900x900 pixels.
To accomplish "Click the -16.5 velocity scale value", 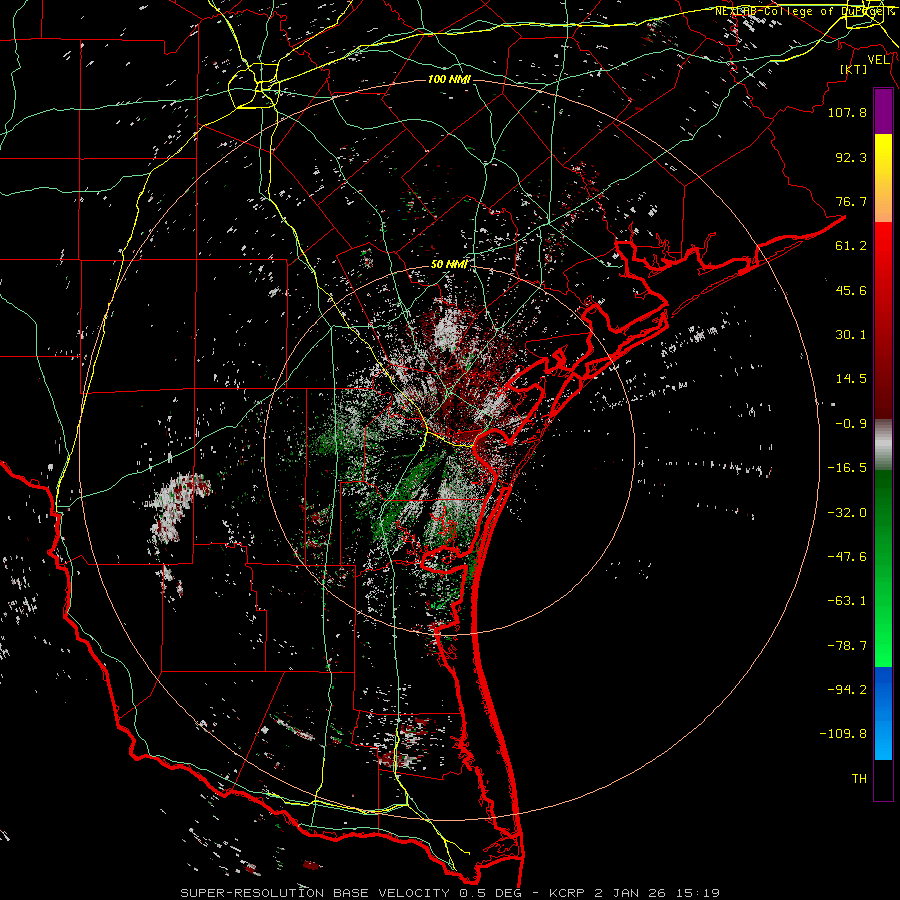I will 847,468.
